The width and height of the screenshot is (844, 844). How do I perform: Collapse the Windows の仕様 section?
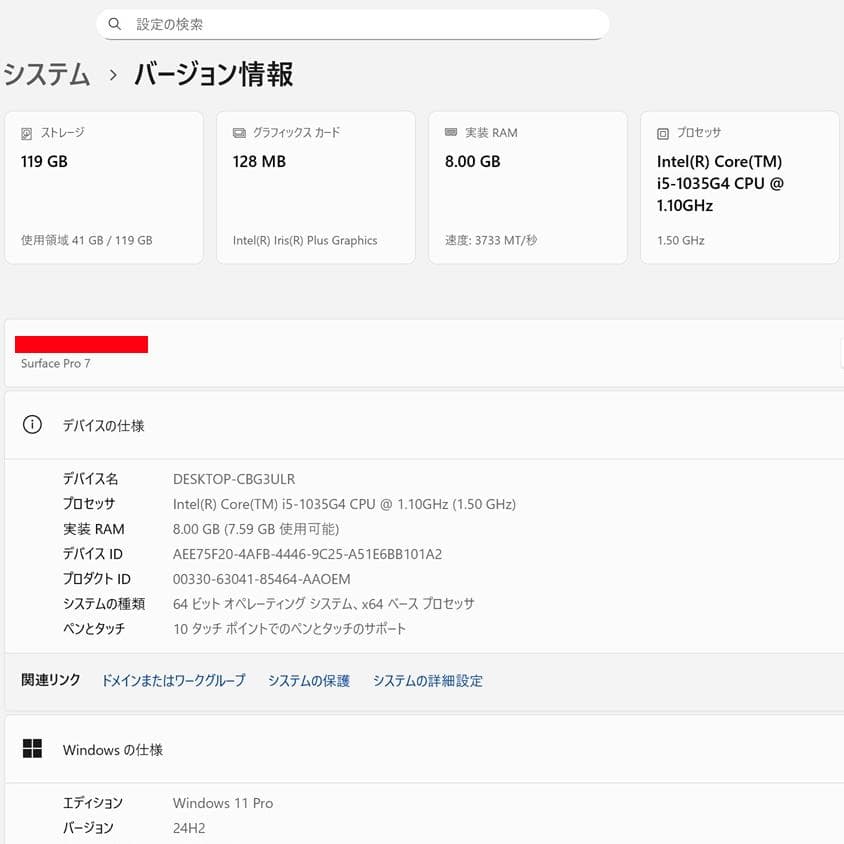tap(115, 749)
